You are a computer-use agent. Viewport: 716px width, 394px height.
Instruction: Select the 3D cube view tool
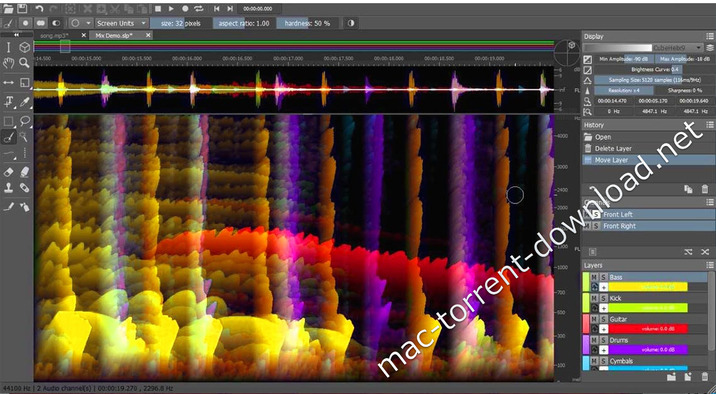point(24,47)
